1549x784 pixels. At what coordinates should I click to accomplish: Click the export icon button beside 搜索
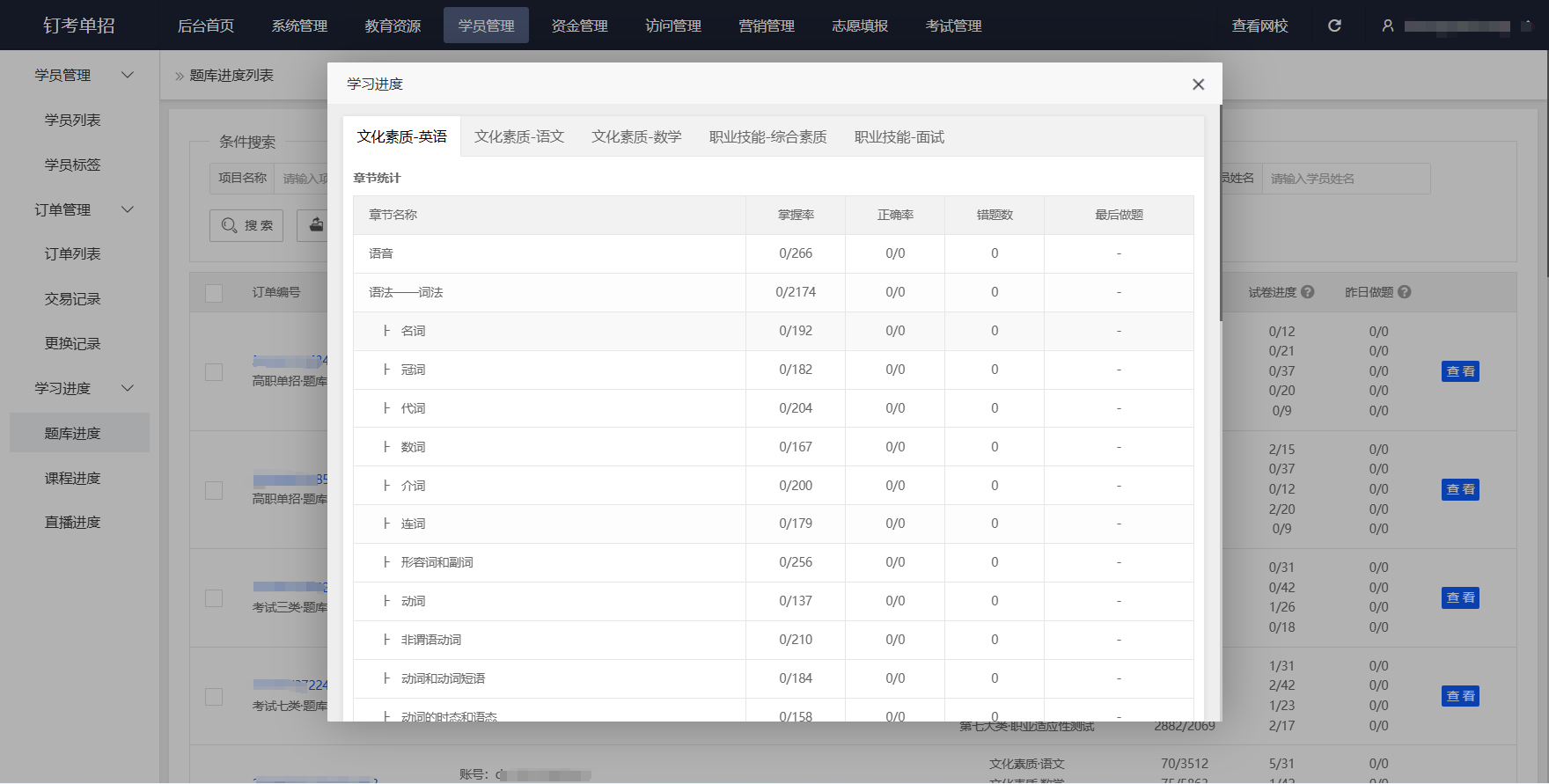click(315, 225)
